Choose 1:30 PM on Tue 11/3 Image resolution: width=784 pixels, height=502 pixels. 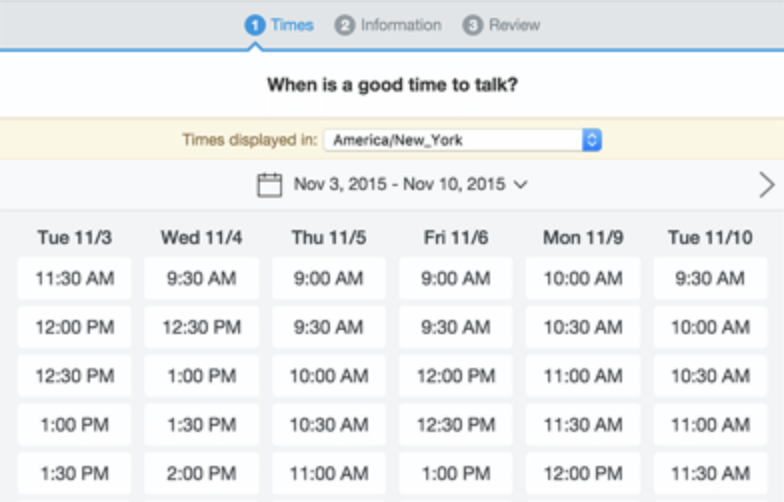[x=74, y=474]
